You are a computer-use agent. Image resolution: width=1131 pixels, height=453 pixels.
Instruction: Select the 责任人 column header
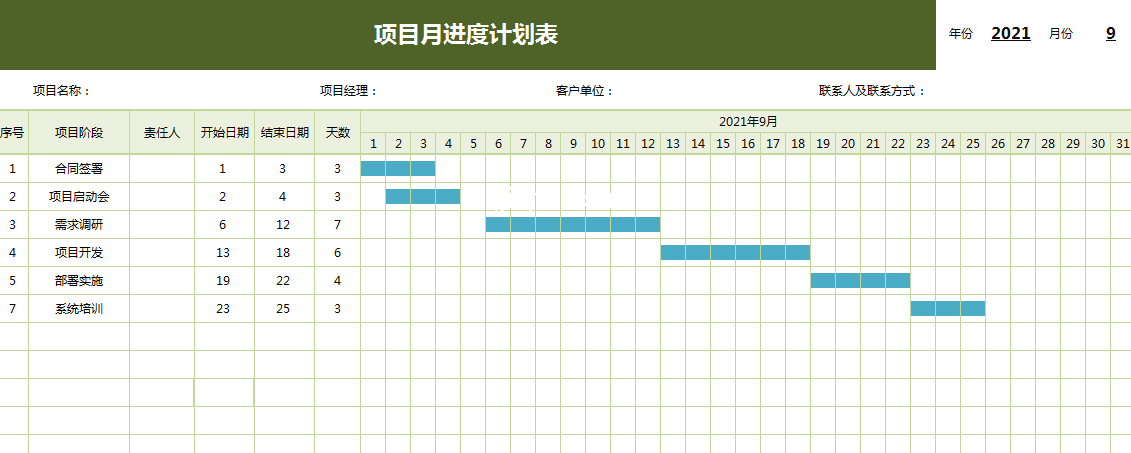click(x=162, y=132)
